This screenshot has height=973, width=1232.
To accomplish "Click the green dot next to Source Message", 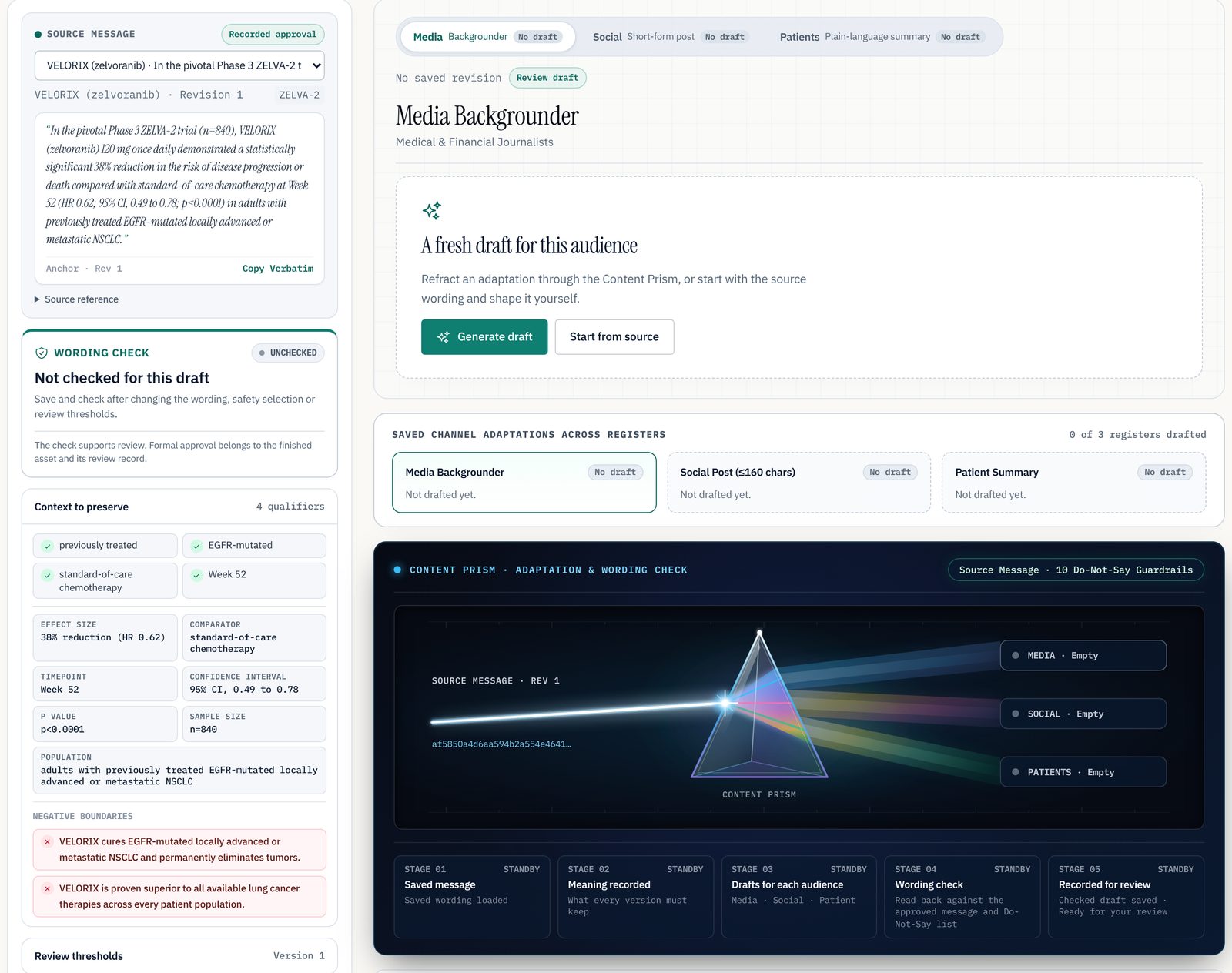I will coord(38,34).
